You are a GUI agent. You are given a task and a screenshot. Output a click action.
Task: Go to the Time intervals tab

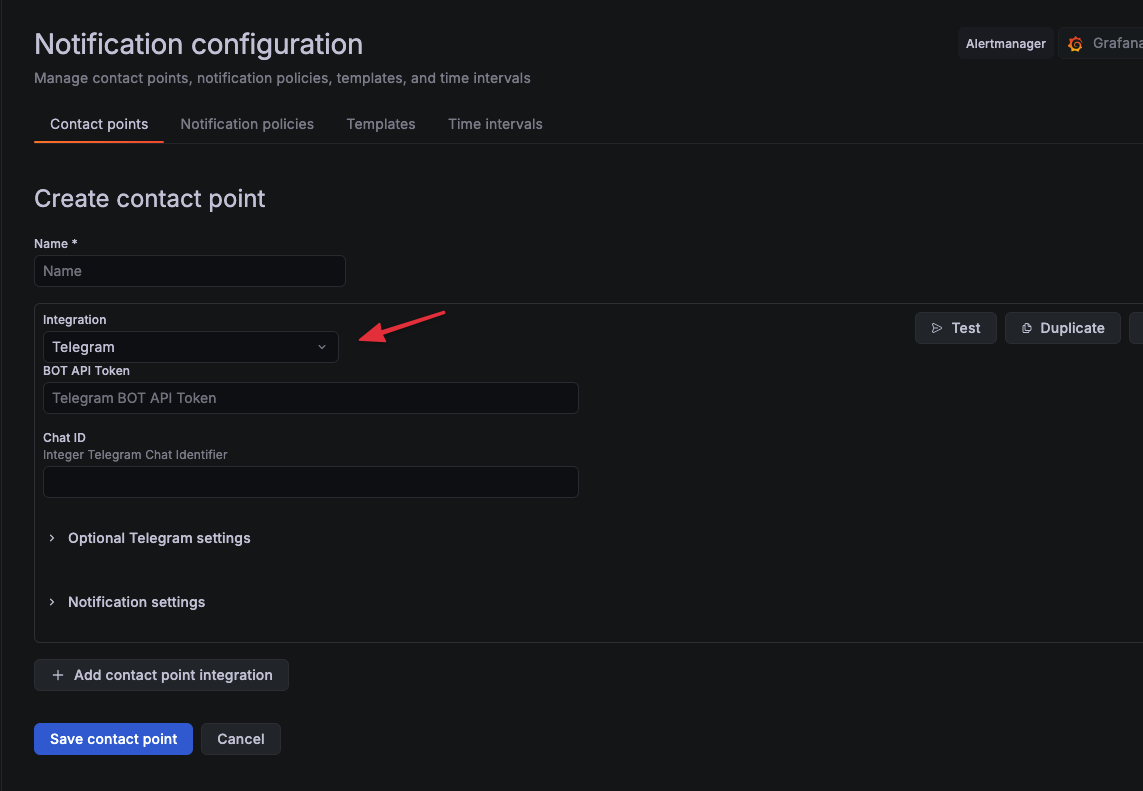495,124
